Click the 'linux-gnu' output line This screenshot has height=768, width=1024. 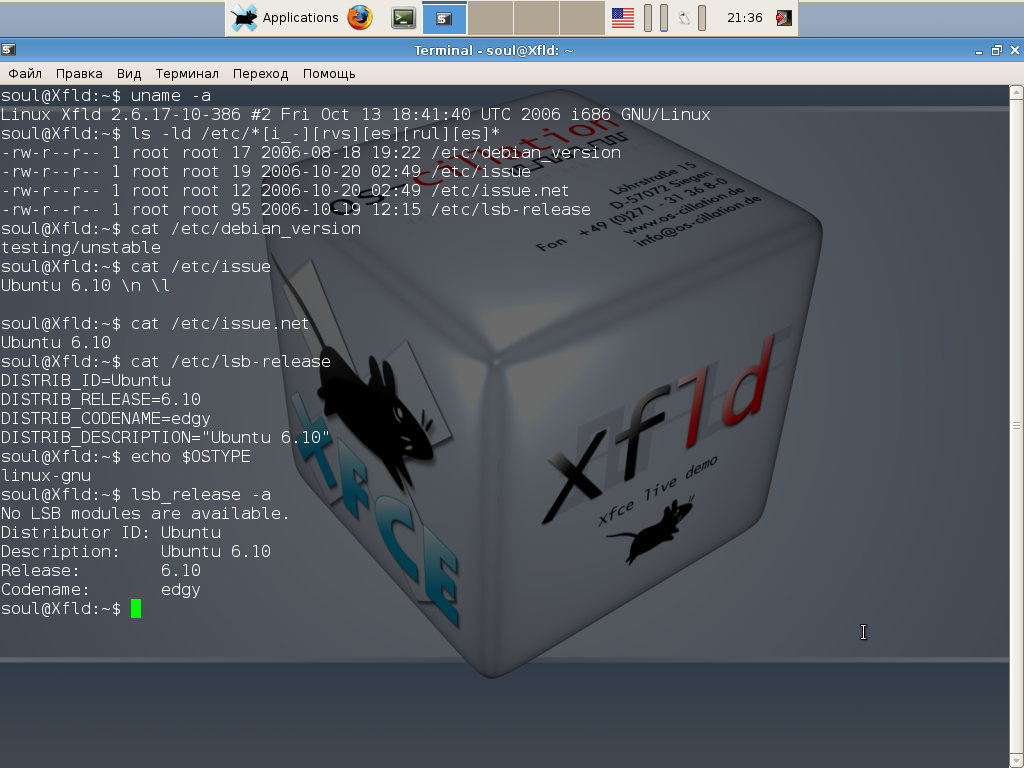tap(46, 475)
